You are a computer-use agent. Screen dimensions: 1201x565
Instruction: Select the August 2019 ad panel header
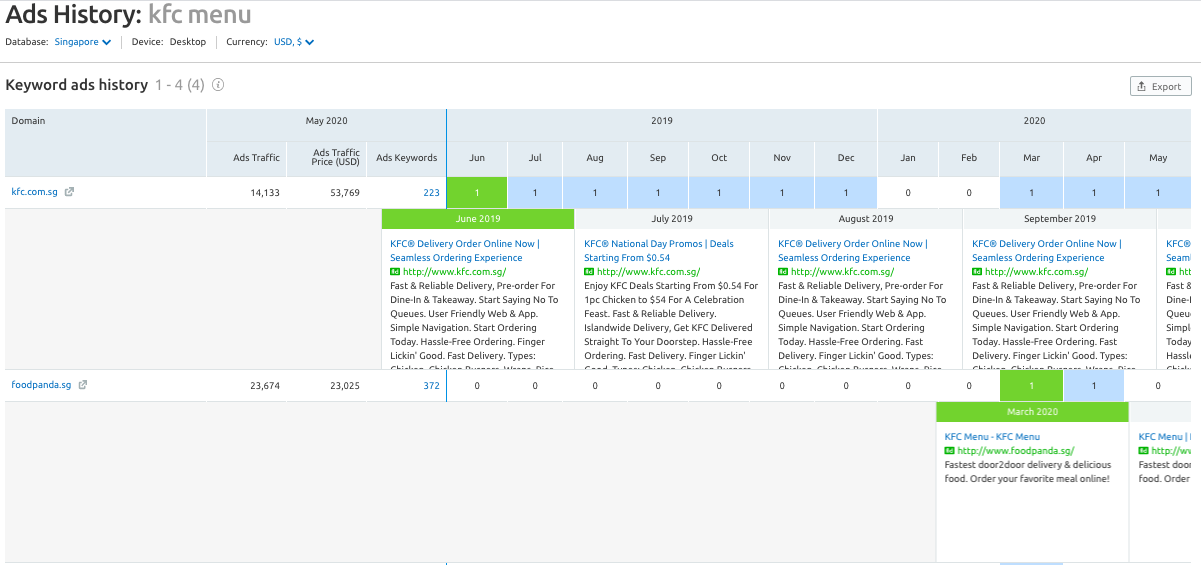(866, 219)
